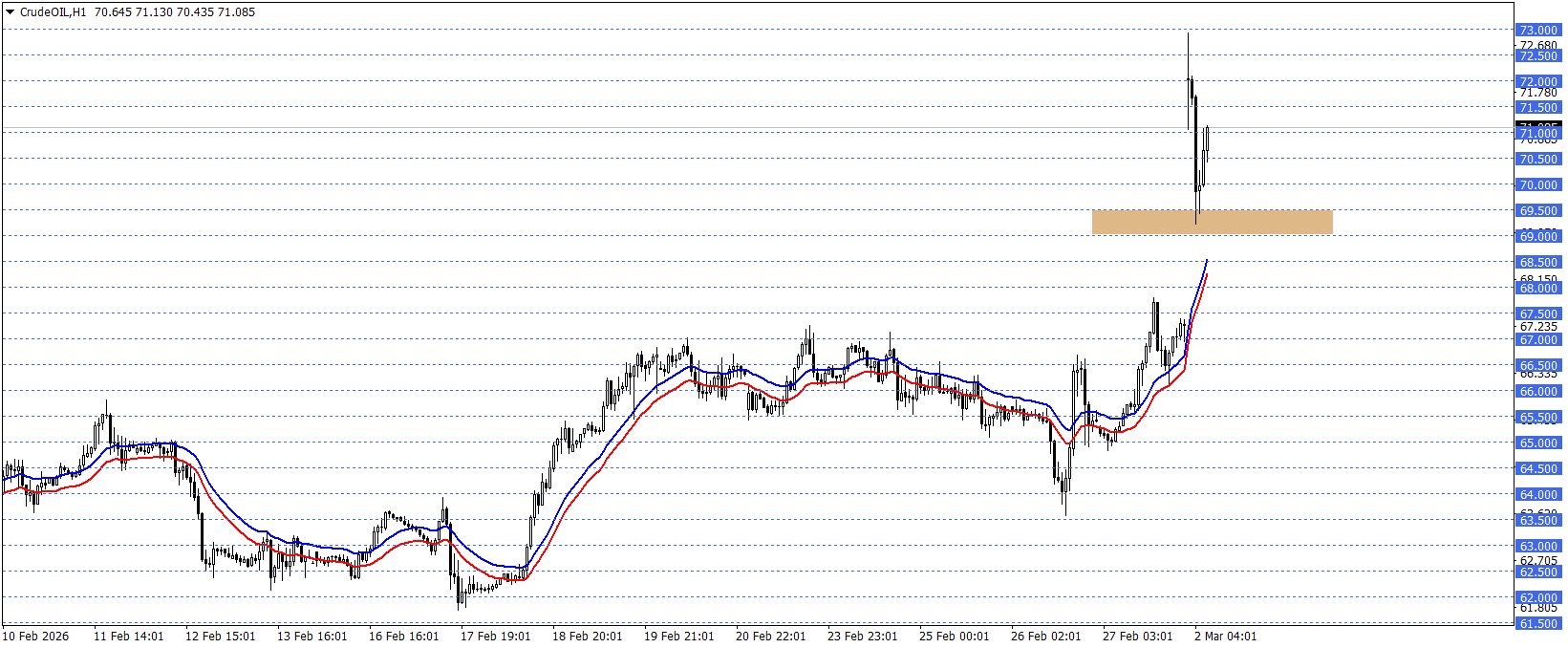Viewport: 1568px width, 648px height.
Task: Click the 69.500 price scale label
Action: (1538, 211)
